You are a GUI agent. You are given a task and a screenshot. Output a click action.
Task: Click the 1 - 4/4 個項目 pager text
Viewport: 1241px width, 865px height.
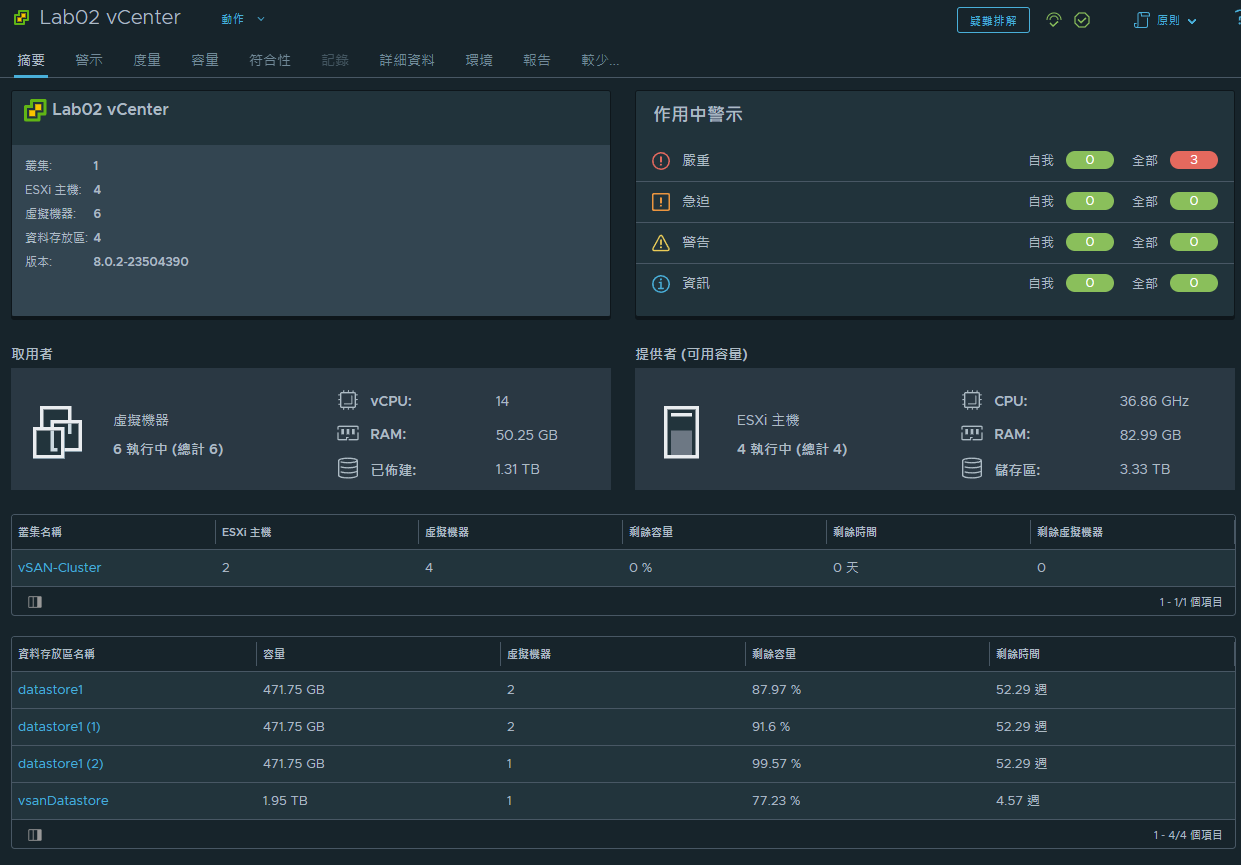pos(1188,834)
